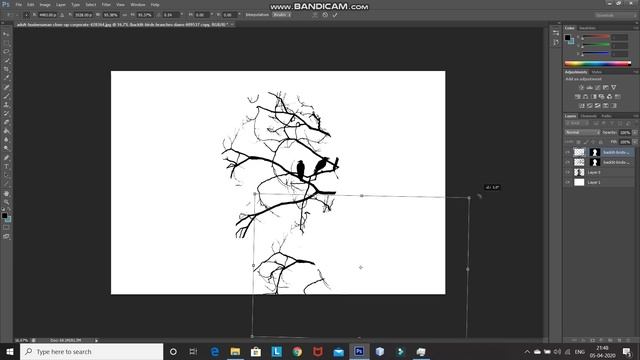The height and width of the screenshot is (360, 640).
Task: Select the Blur tool
Action: tap(6, 140)
